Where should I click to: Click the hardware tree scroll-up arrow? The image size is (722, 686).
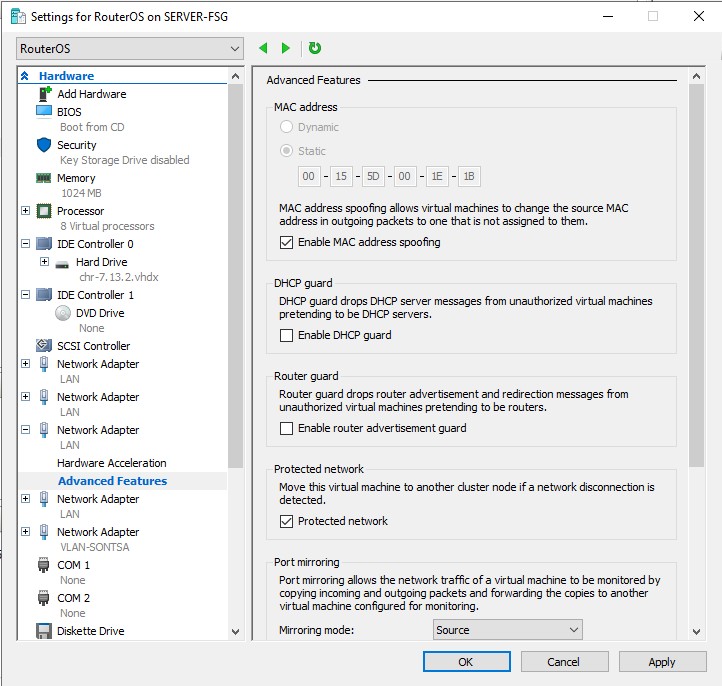(x=235, y=76)
